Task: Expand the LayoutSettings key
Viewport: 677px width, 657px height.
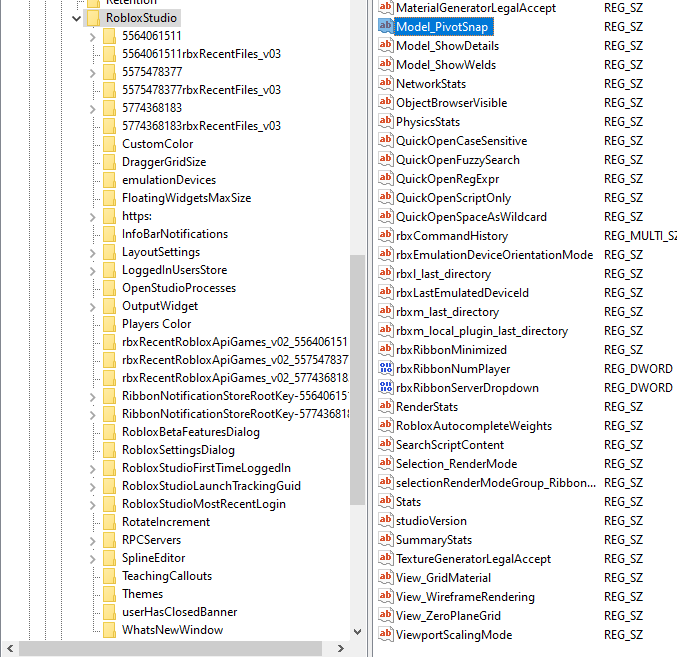Action: pos(92,252)
